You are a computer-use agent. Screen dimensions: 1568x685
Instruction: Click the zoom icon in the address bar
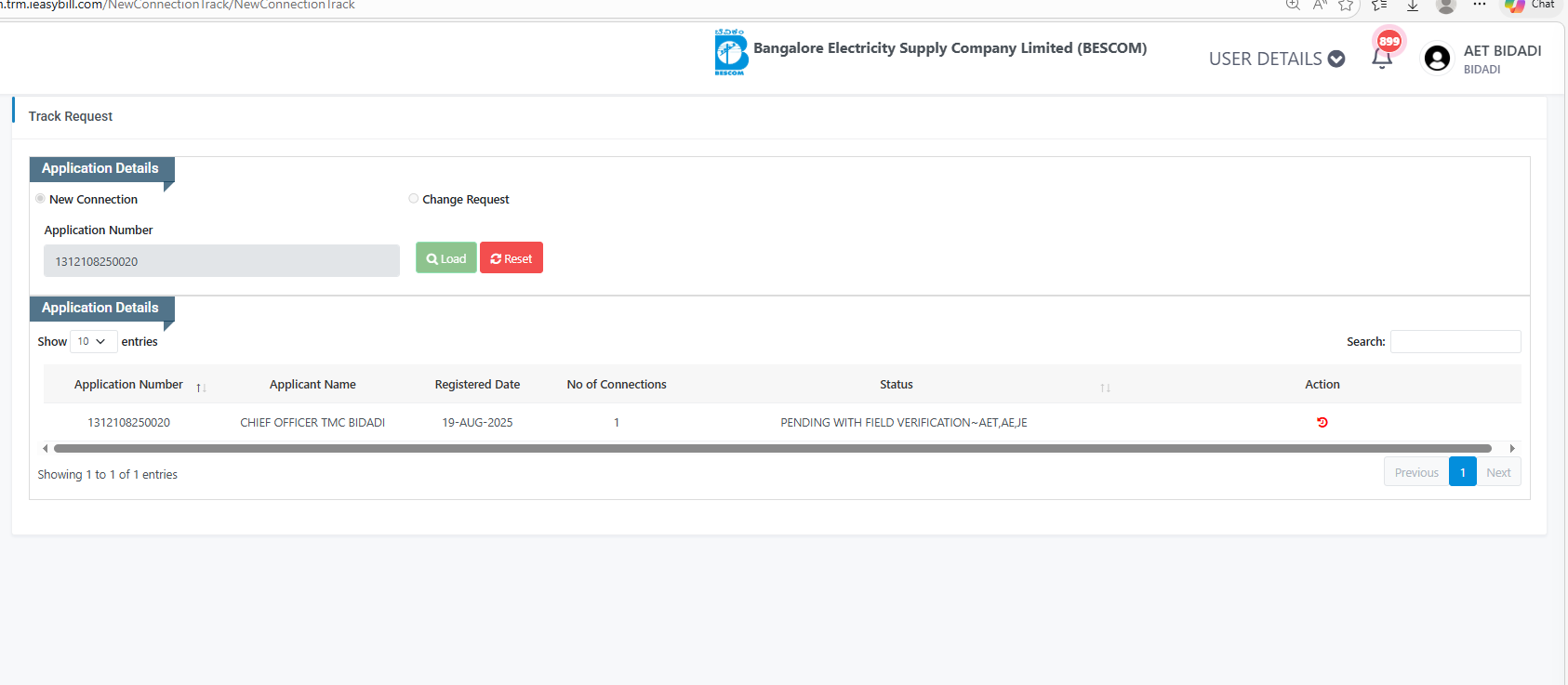coord(1293,5)
